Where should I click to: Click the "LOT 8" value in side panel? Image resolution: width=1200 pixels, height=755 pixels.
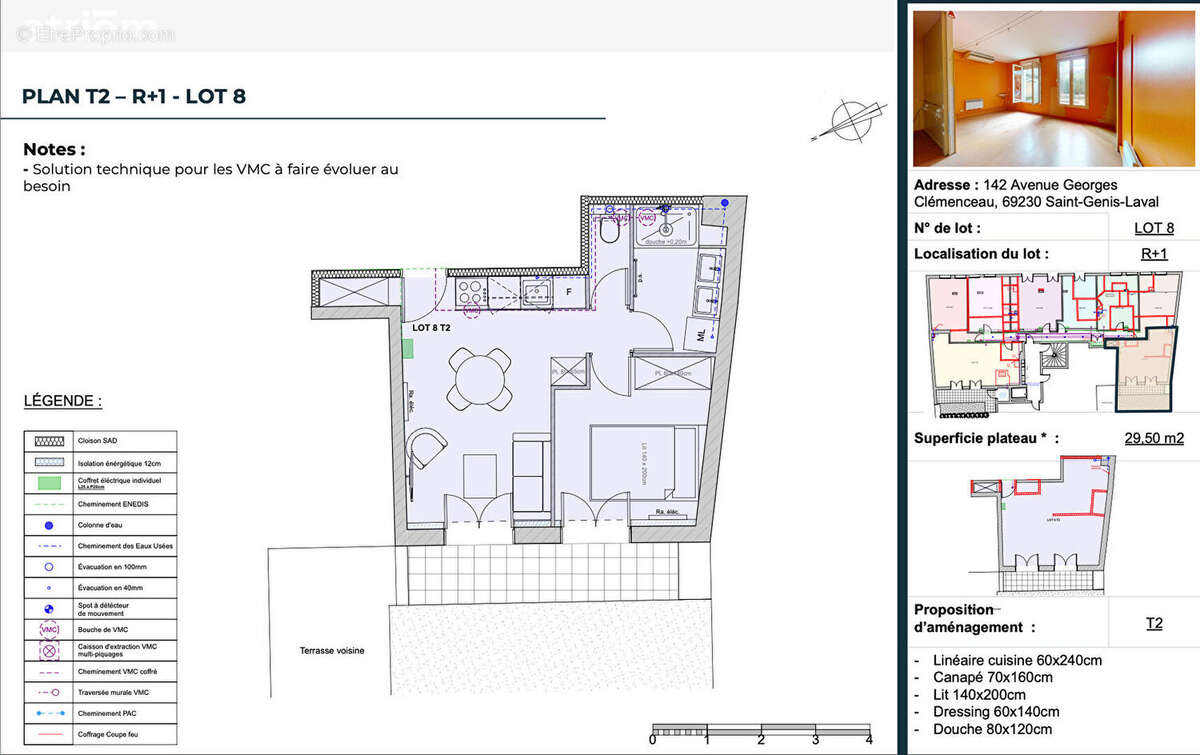point(1154,228)
